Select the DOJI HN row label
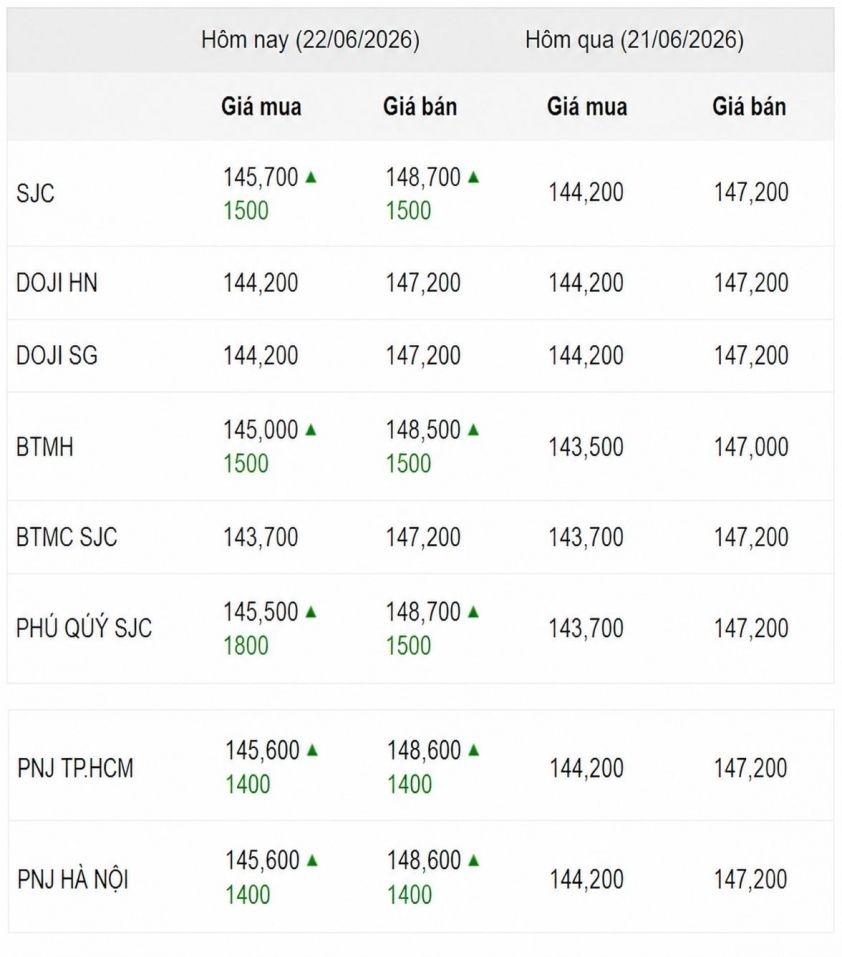 coord(57,283)
